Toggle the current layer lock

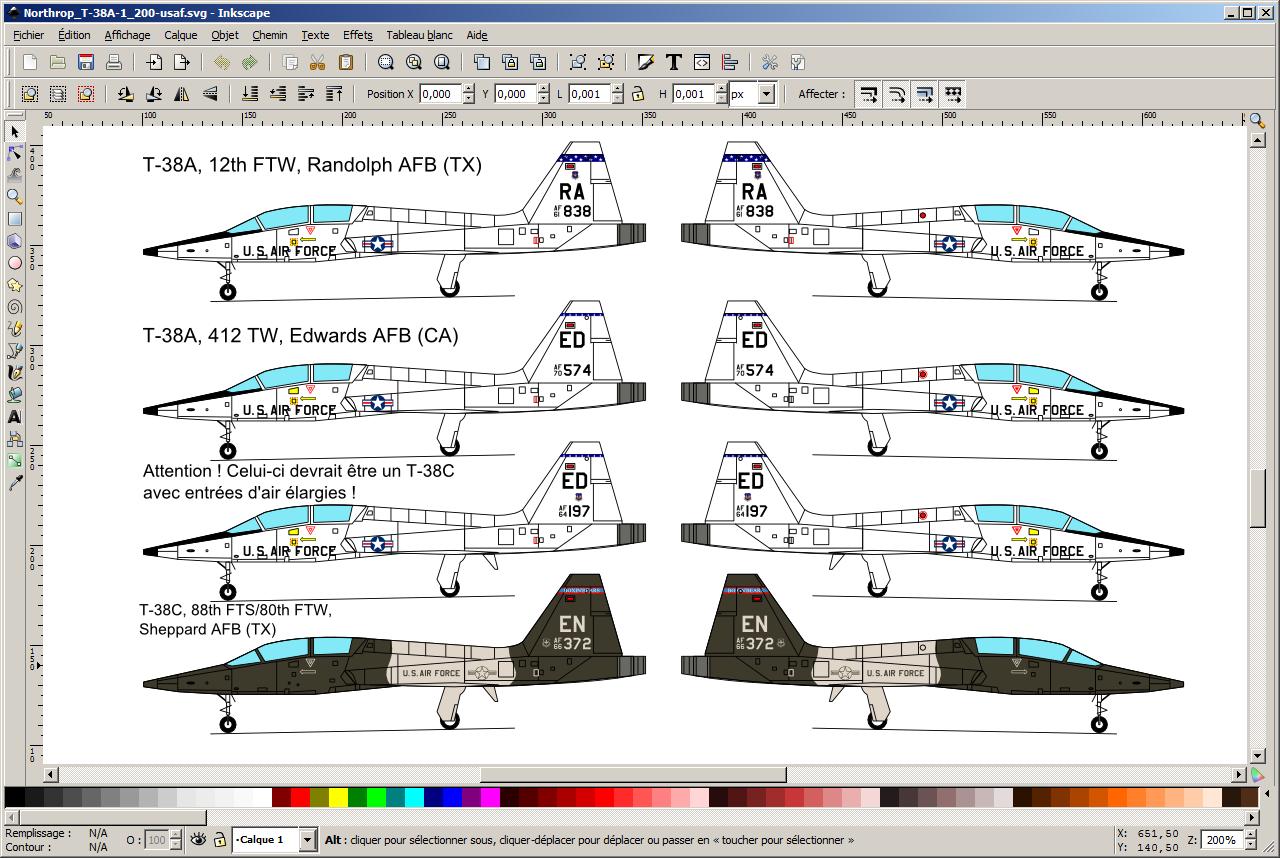(x=219, y=840)
